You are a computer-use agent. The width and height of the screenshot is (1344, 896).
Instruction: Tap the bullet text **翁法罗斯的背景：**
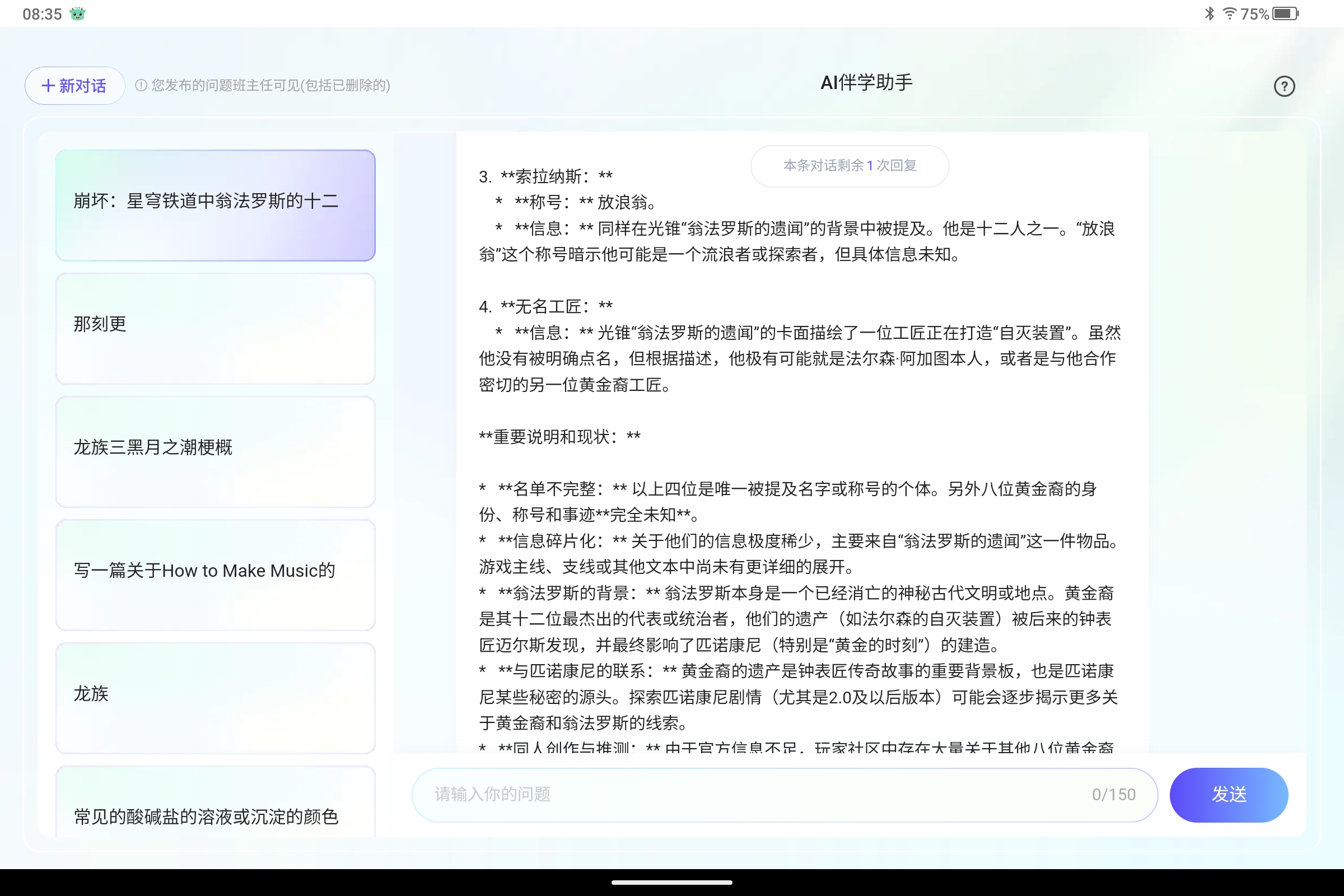pos(579,593)
